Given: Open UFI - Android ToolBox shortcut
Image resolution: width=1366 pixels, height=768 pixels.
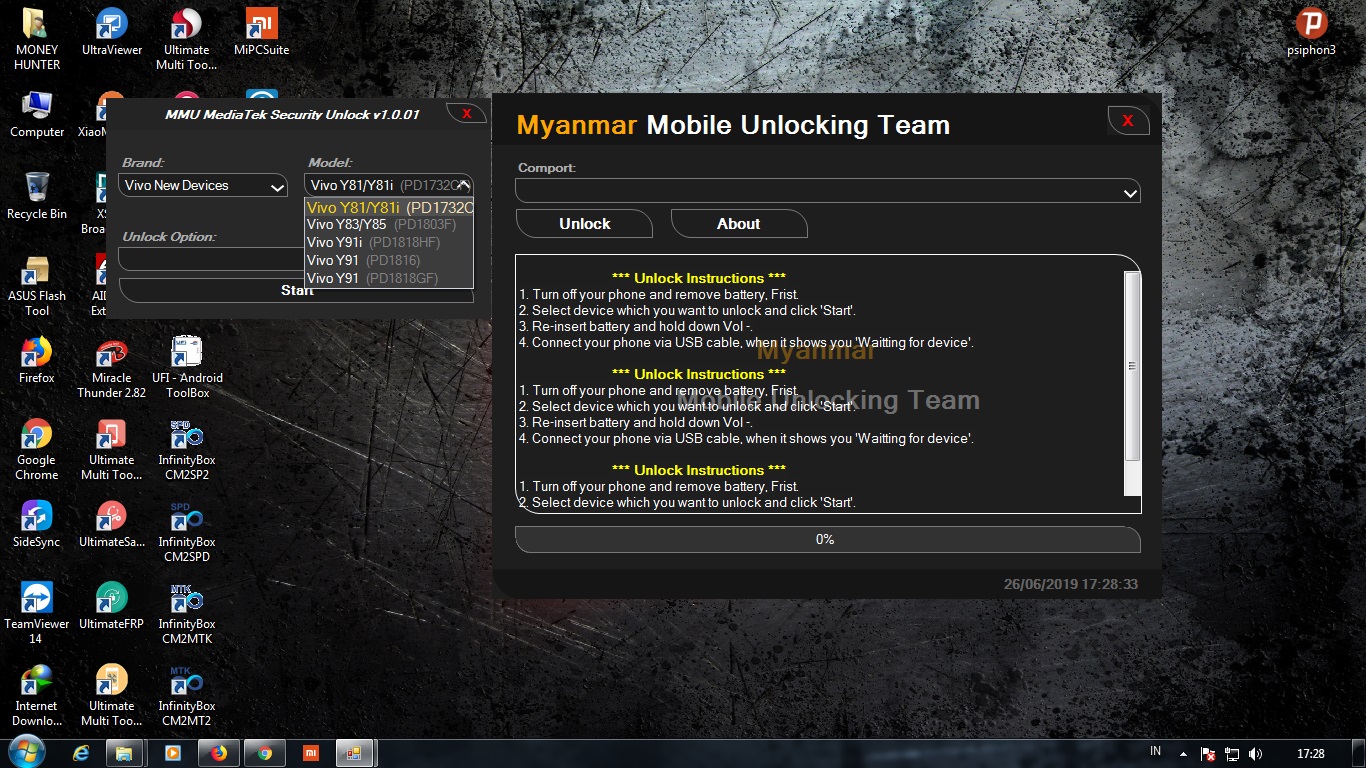Looking at the screenshot, I should [187, 369].
